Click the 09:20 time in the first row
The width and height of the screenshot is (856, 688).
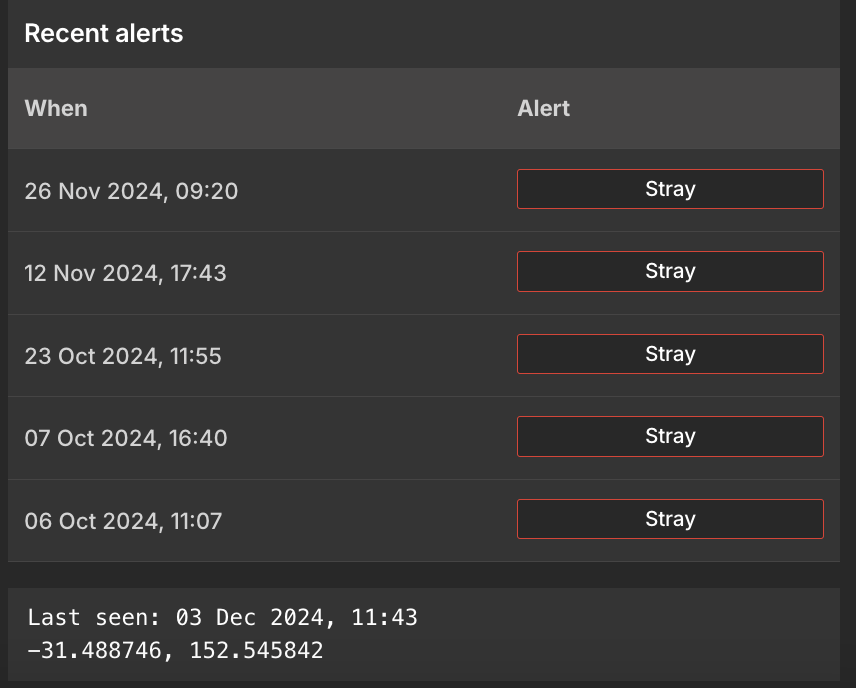pos(207,190)
